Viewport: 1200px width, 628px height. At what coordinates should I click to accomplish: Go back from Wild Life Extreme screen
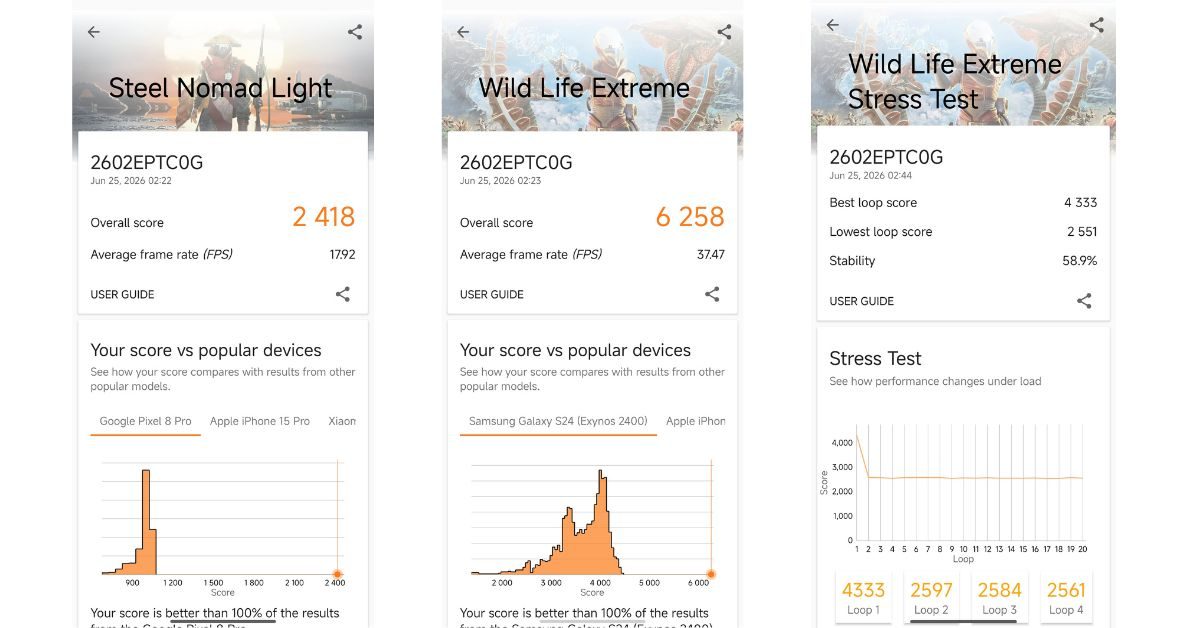463,32
